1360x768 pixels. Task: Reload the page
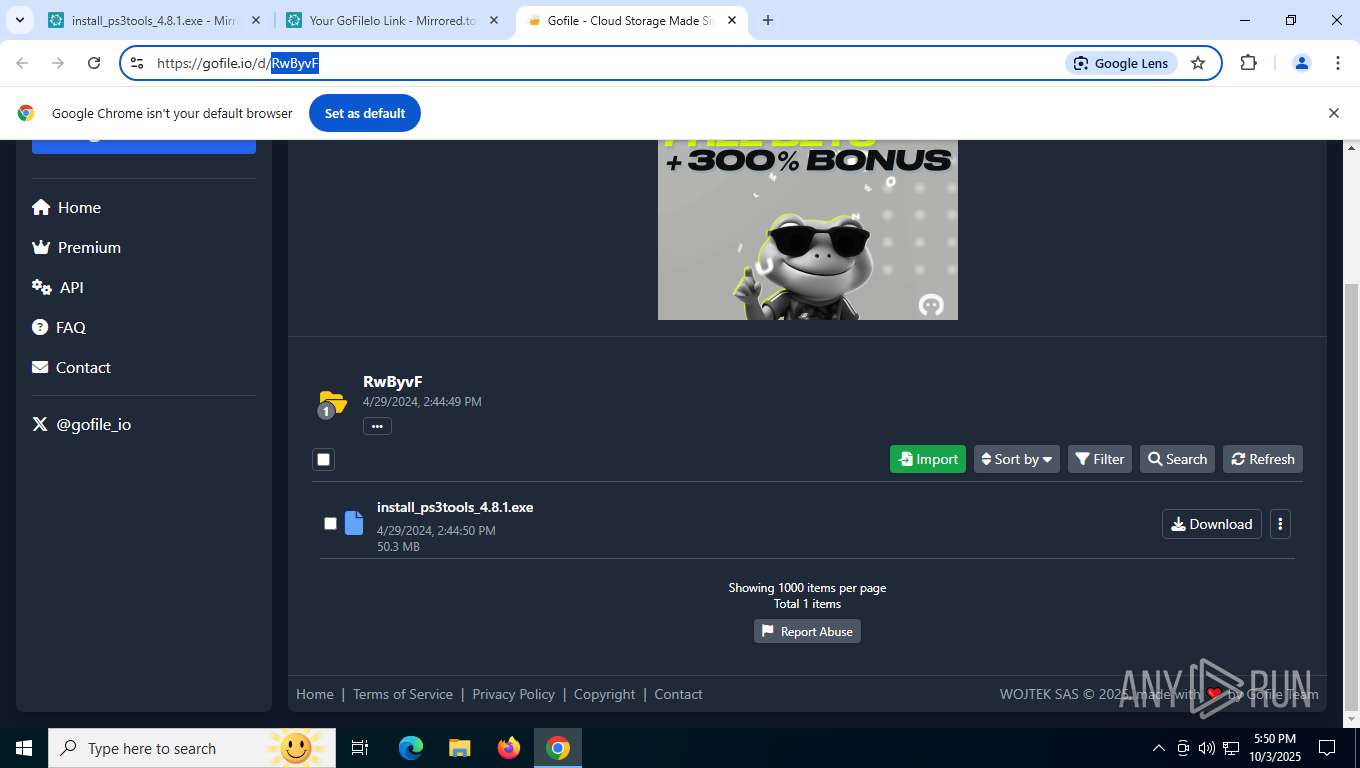point(94,63)
